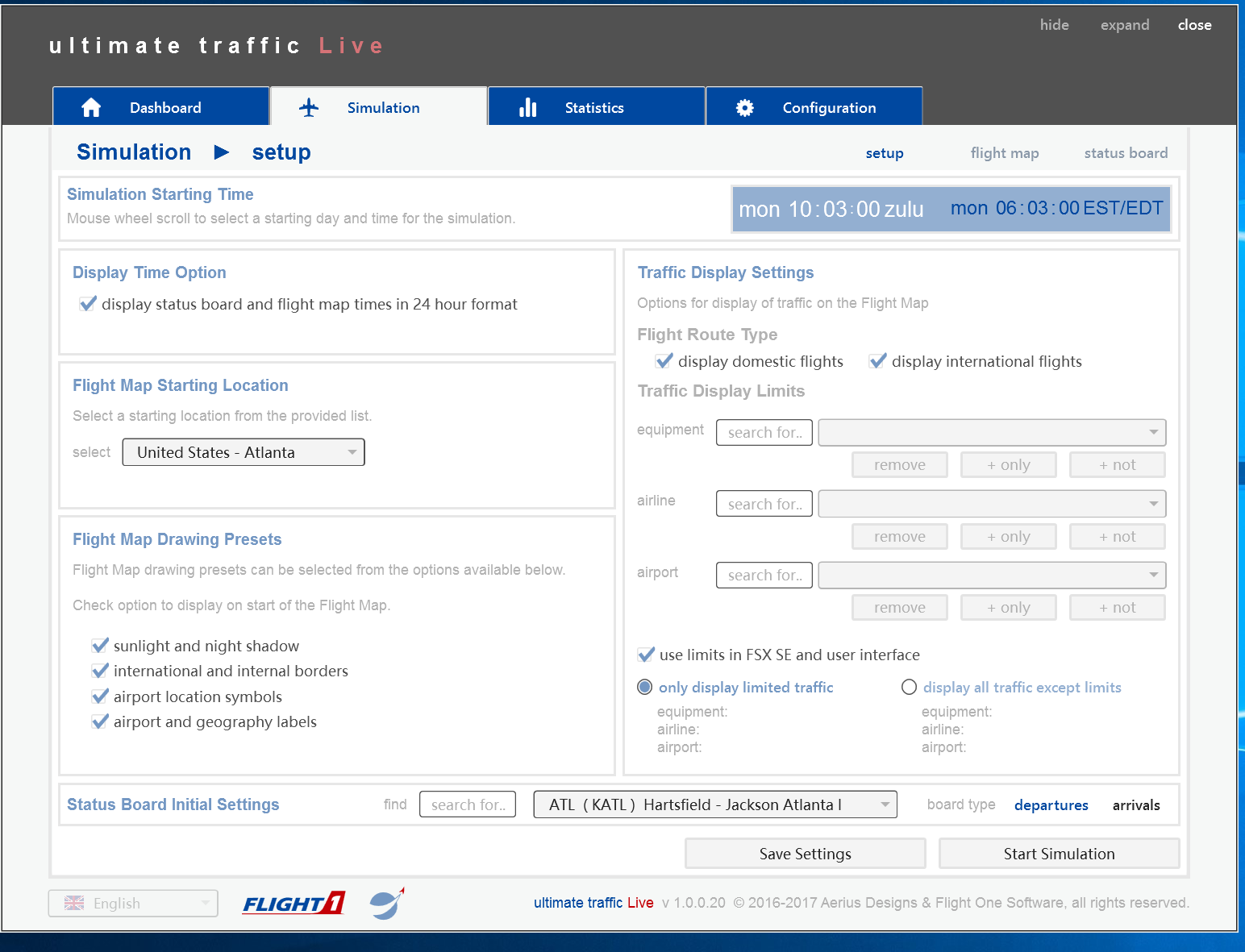The width and height of the screenshot is (1245, 952).
Task: Switch to the flight map view
Action: pyautogui.click(x=1004, y=153)
